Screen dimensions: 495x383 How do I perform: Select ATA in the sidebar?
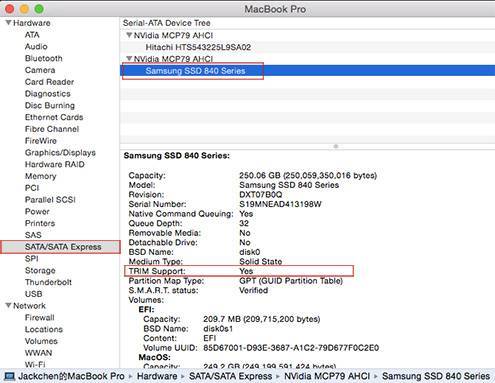(32, 35)
